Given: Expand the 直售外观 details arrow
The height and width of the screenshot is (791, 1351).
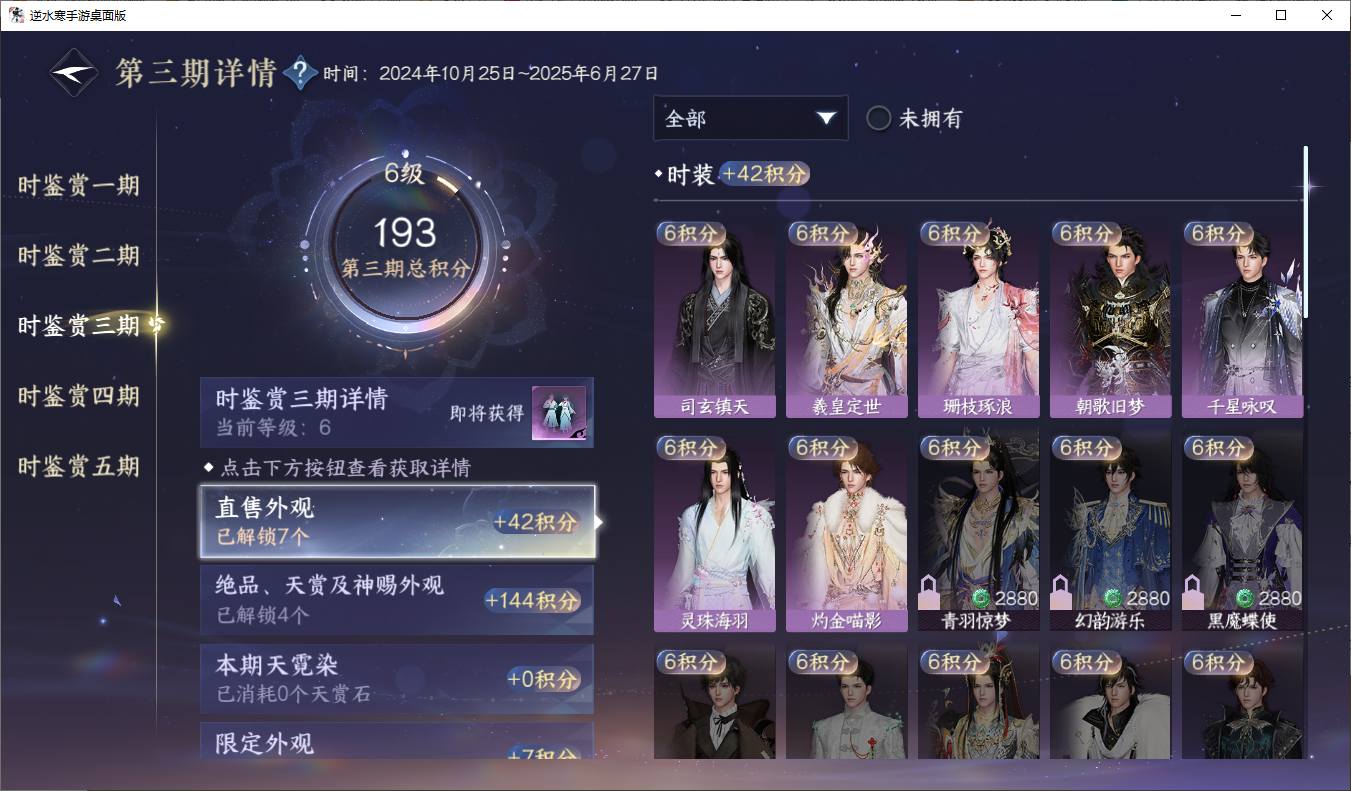Looking at the screenshot, I should click(599, 522).
